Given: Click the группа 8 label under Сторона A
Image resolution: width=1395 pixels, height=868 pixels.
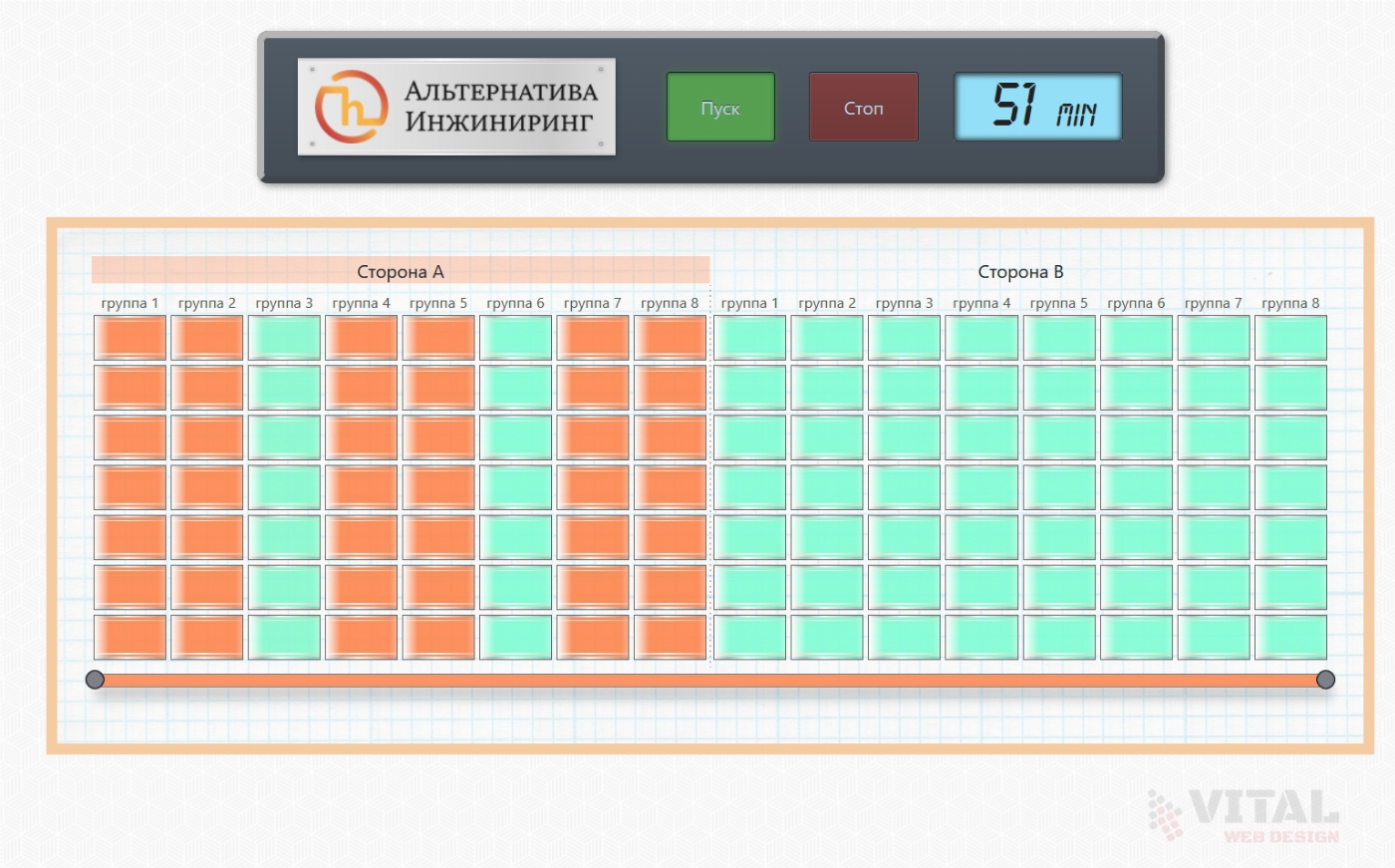Looking at the screenshot, I should tap(670, 303).
